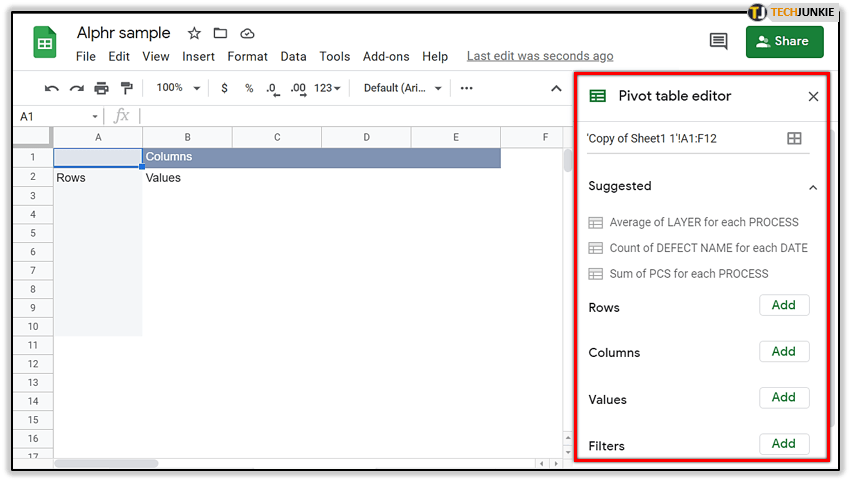Star the Alphr sample document
Screen dimensions: 851x482
point(194,34)
